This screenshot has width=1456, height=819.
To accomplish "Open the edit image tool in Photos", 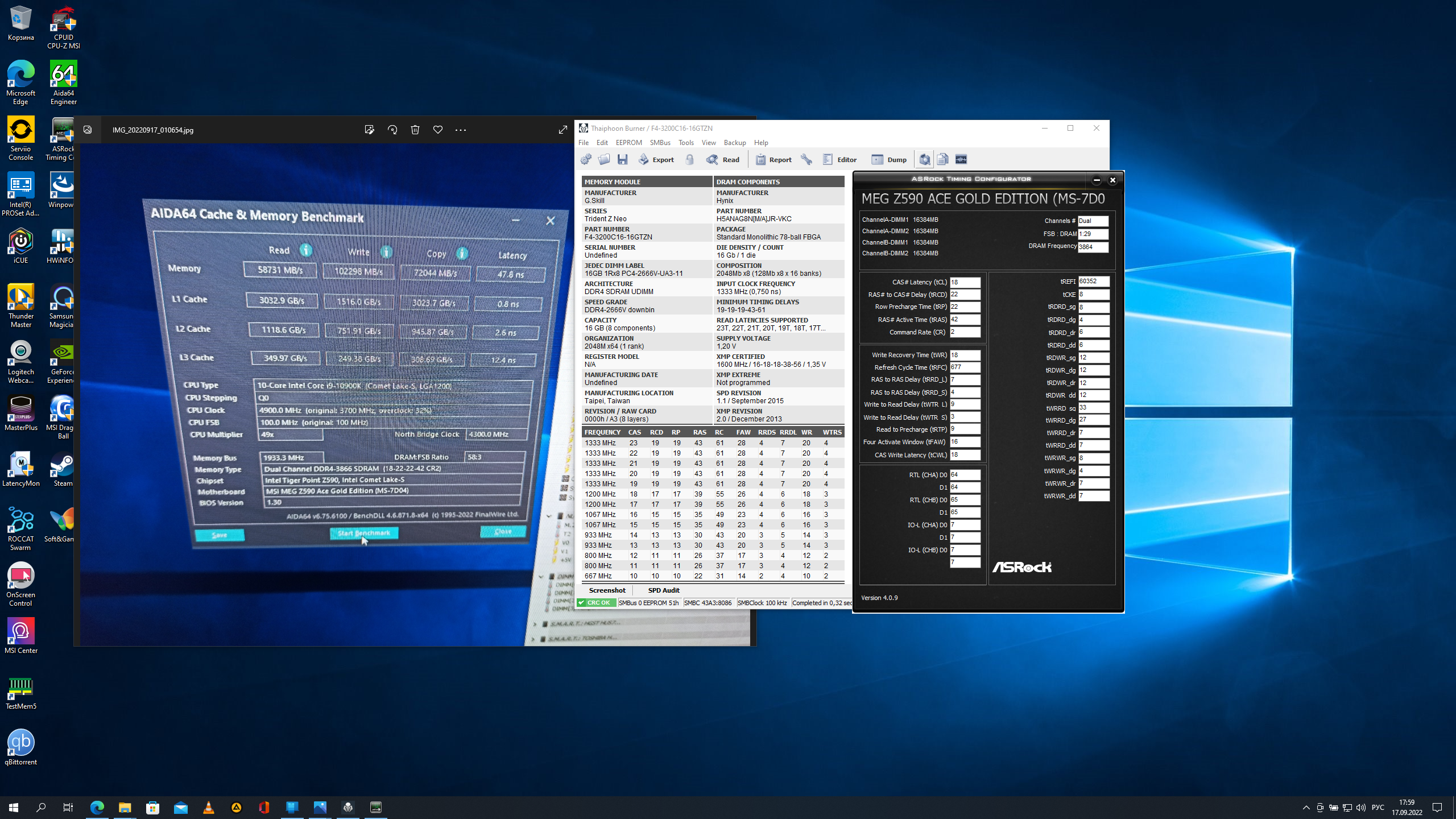I will pyautogui.click(x=370, y=130).
